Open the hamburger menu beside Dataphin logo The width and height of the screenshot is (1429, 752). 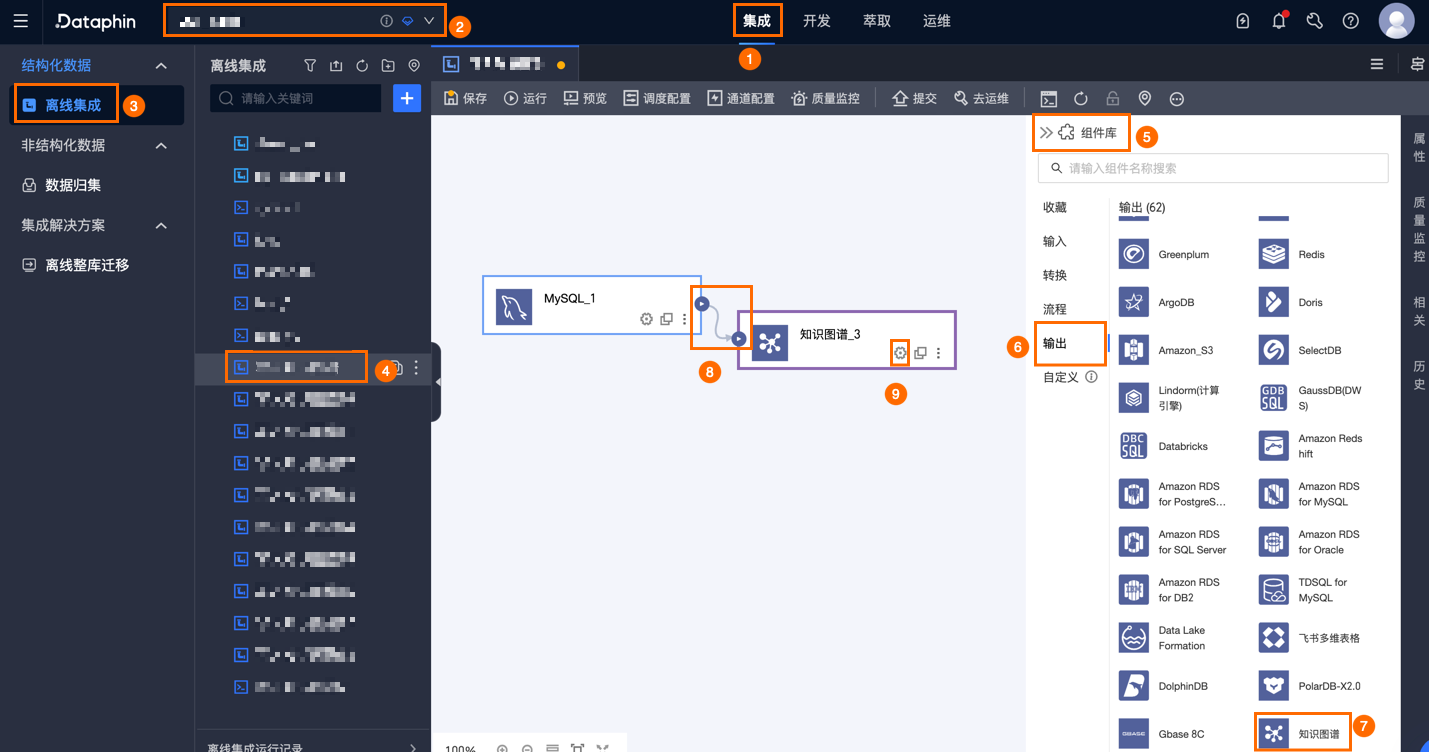[x=21, y=21]
